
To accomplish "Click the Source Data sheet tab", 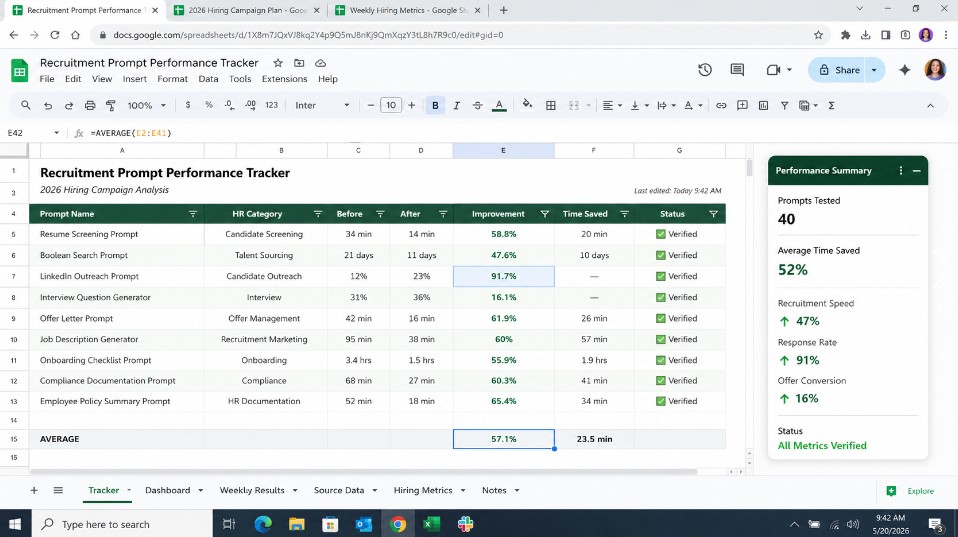I will (x=338, y=490).
